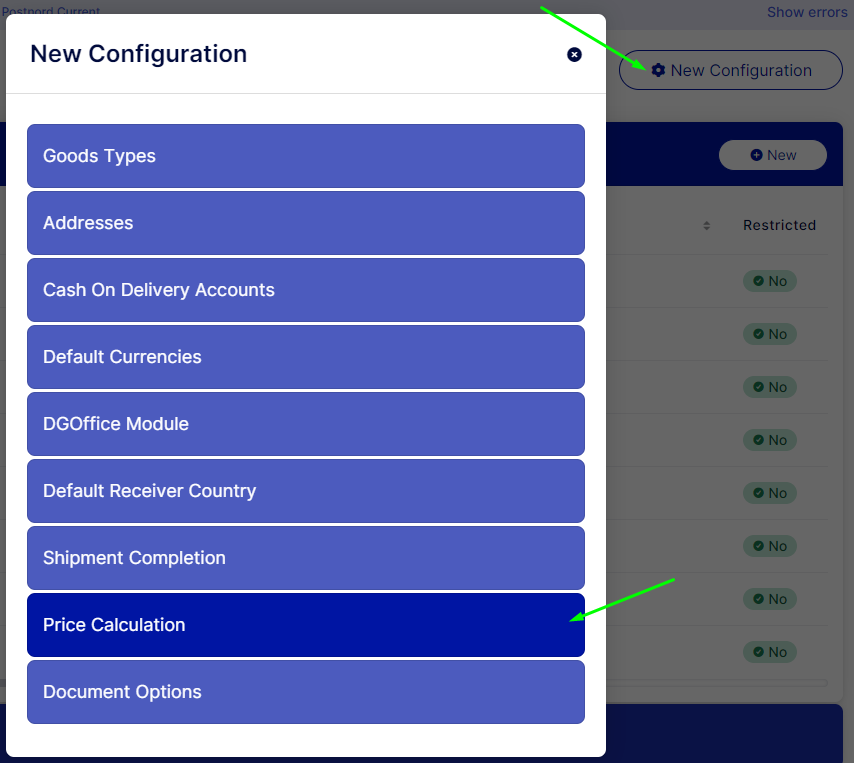The height and width of the screenshot is (763, 854).
Task: Open the DGOffice Module option
Action: pos(305,424)
